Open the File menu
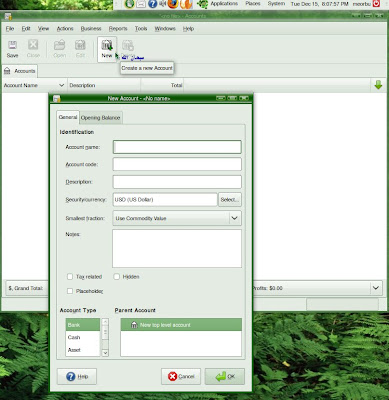Image resolution: width=389 pixels, height=400 pixels. (x=10, y=29)
